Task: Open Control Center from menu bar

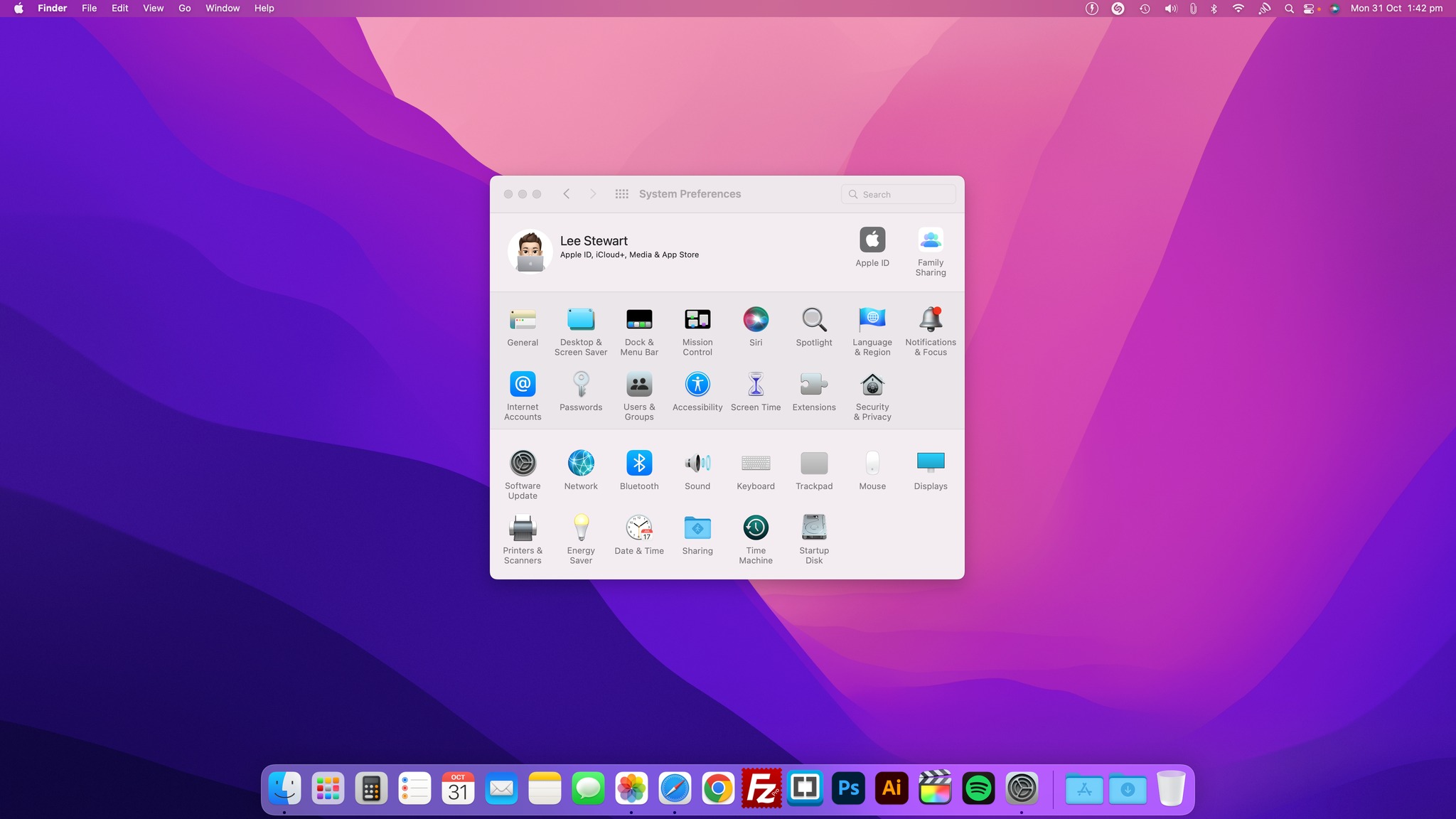Action: (1309, 9)
